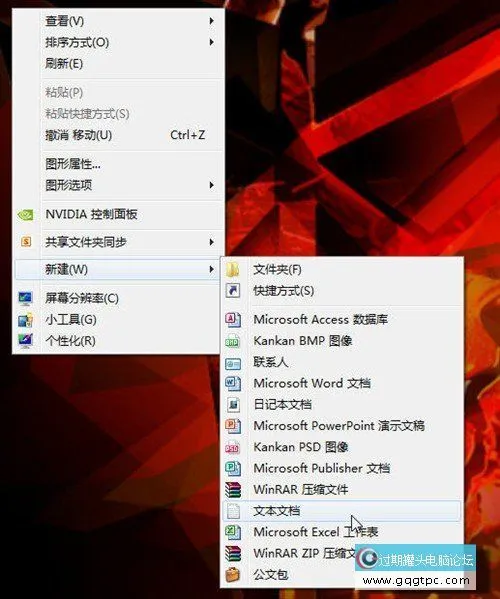Click the shared folder sync orange icon
Viewport: 500px width, 599px height.
pyautogui.click(x=26, y=242)
